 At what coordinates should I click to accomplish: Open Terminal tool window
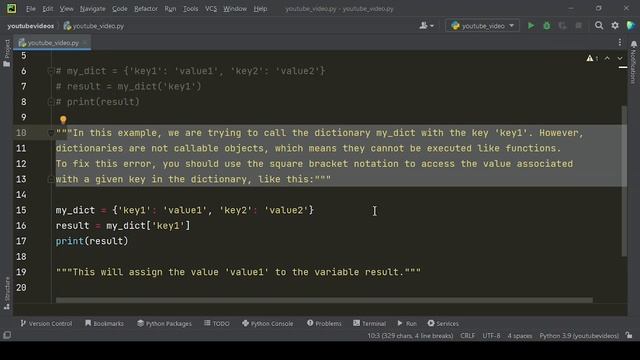pos(369,323)
